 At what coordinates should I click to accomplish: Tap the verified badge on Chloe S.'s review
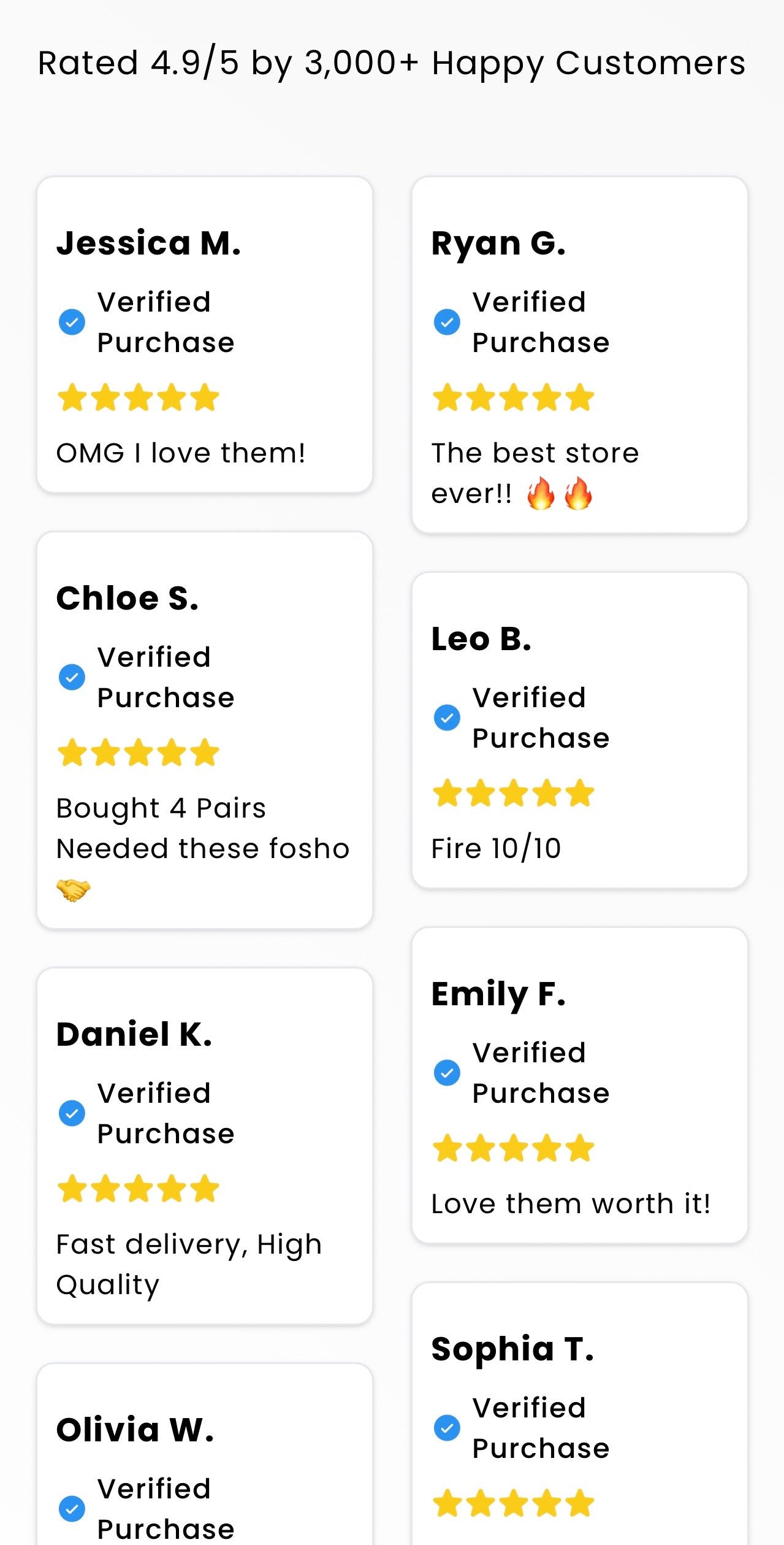tap(72, 677)
